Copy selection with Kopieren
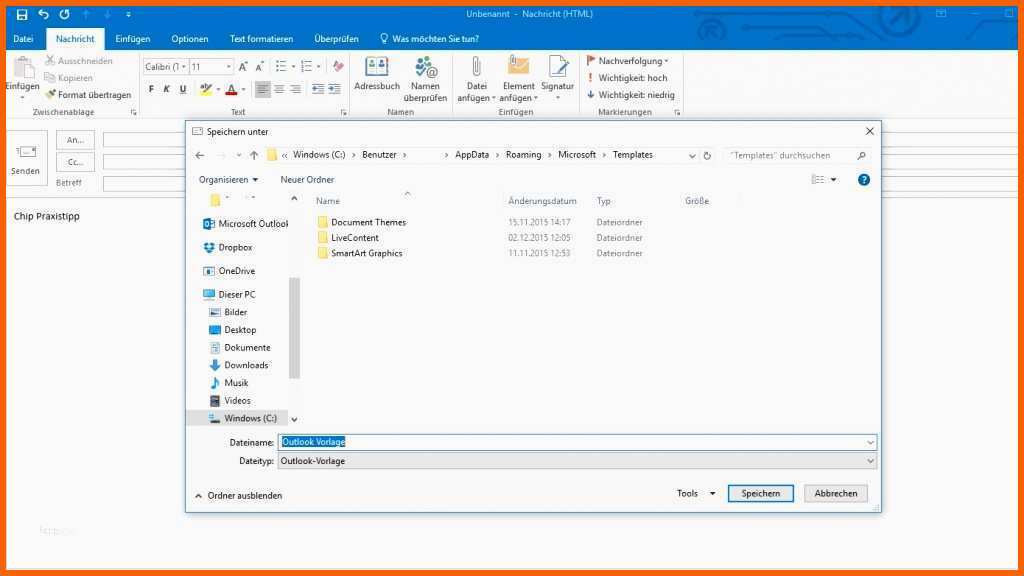The width and height of the screenshot is (1024, 576). (69, 78)
